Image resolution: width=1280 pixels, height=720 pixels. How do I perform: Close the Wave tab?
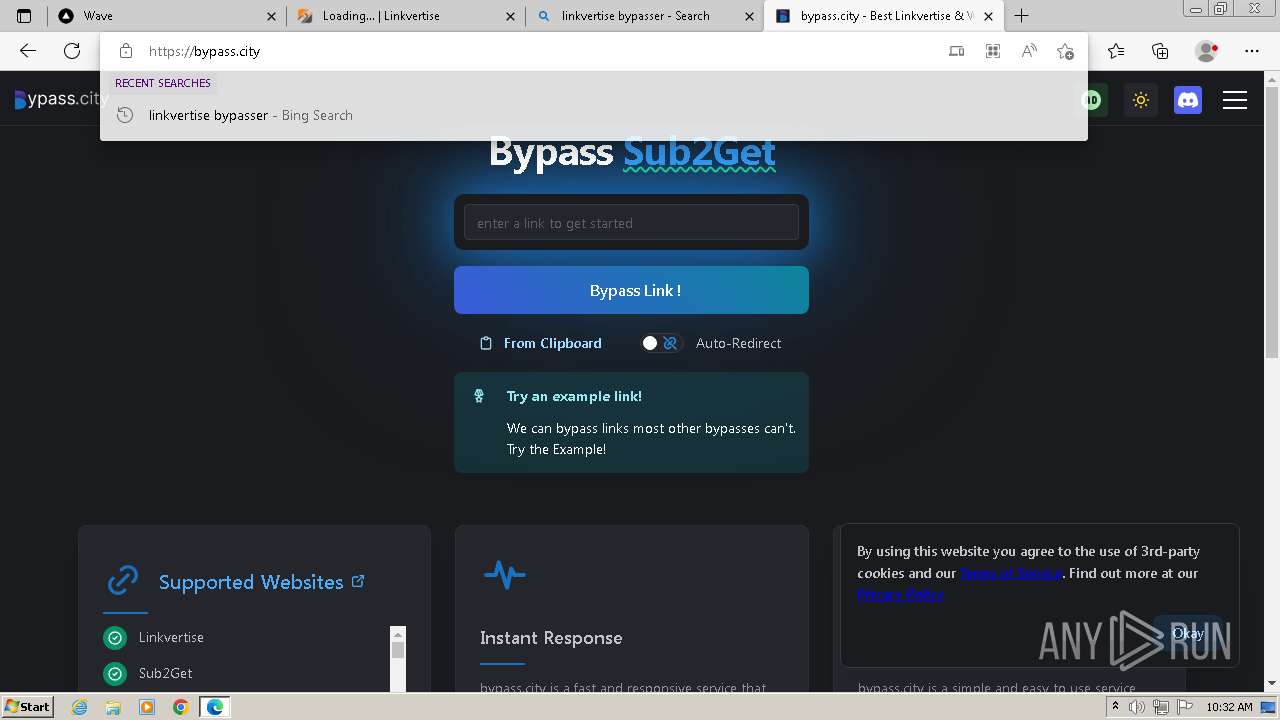271,16
